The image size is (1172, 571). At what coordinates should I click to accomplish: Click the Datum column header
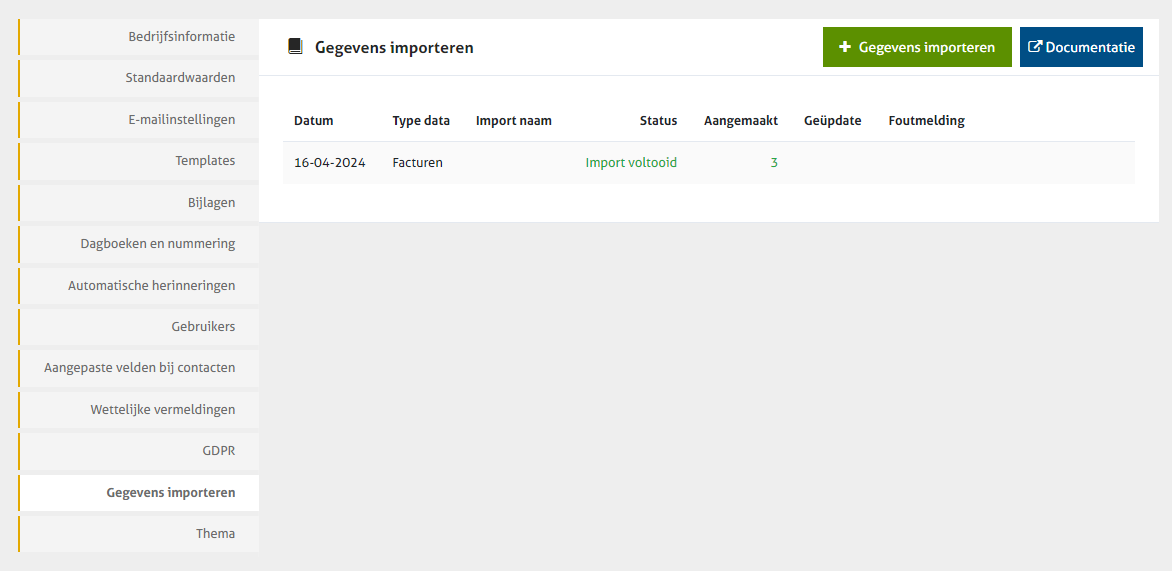pyautogui.click(x=313, y=121)
